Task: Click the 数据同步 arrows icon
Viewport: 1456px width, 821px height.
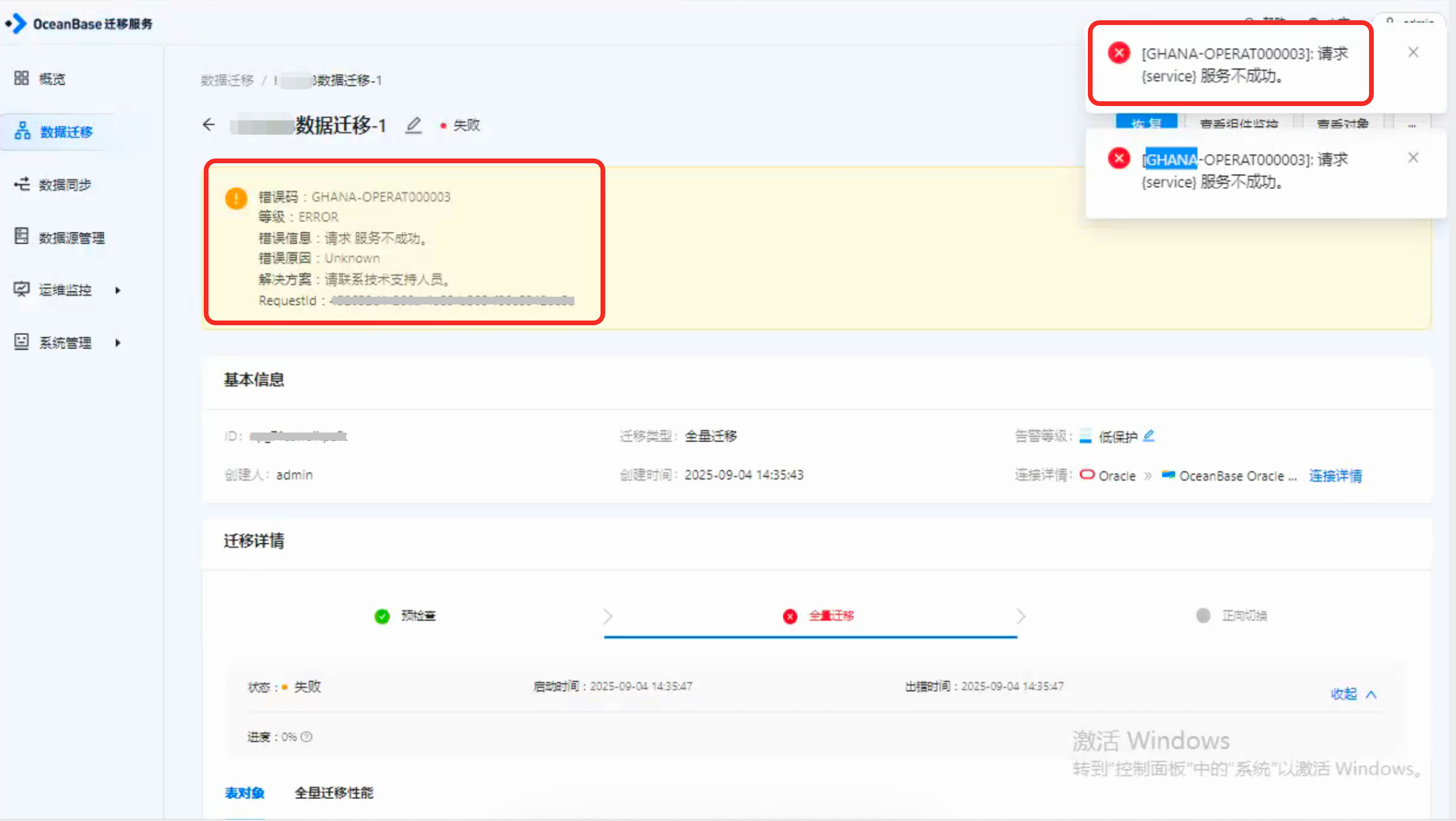Action: [22, 184]
